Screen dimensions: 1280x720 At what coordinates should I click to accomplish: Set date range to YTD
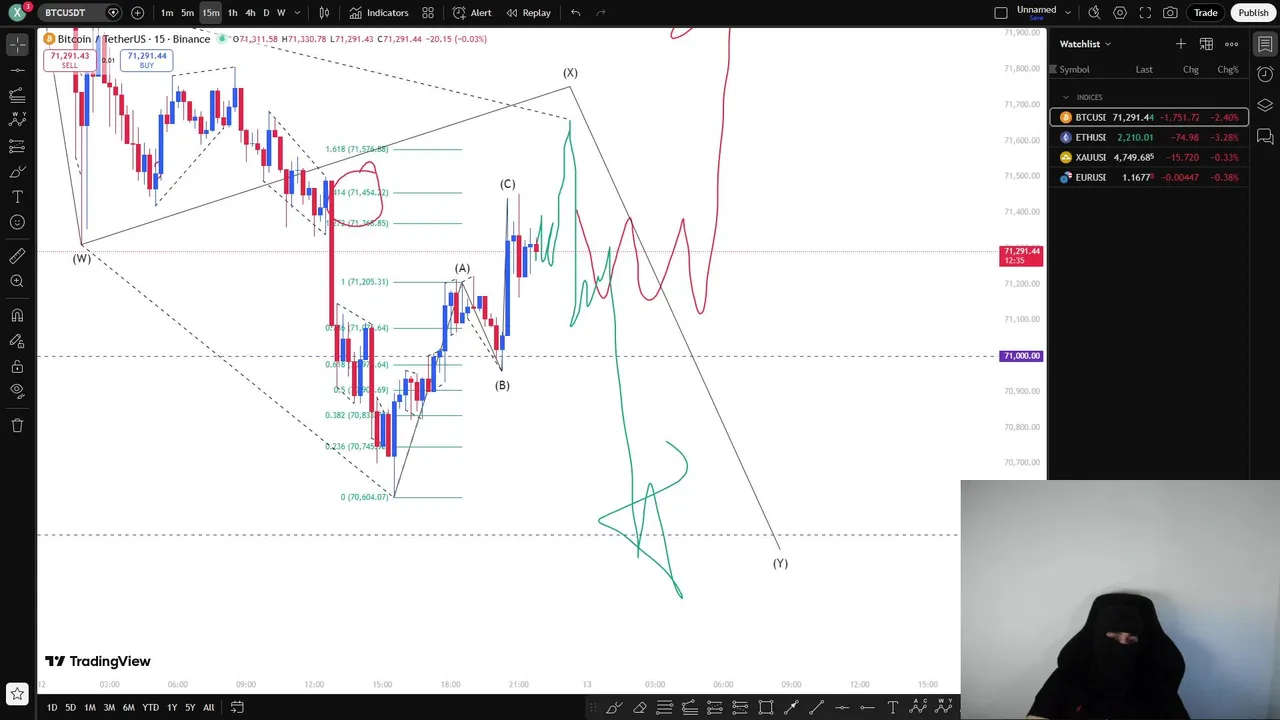150,708
